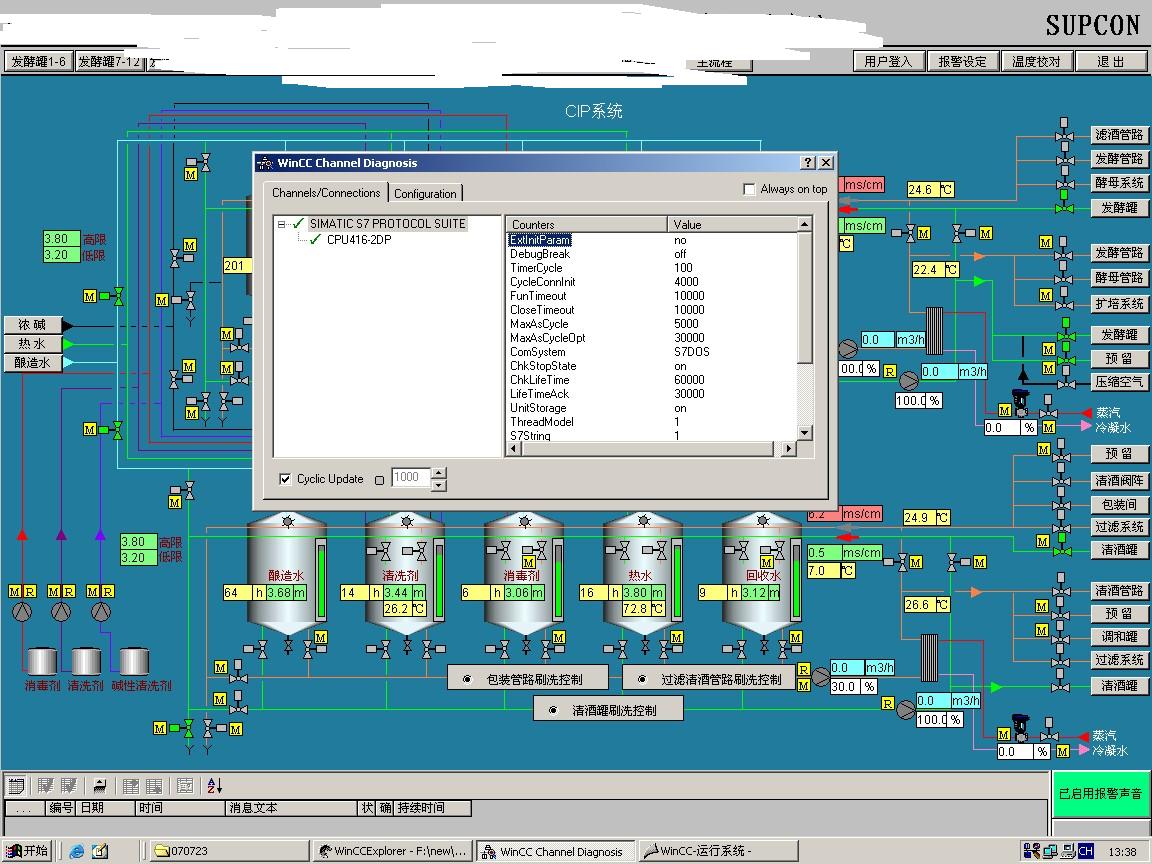Image resolution: width=1152 pixels, height=864 pixels.
Task: Click the pump beside lower 100.0 % readout
Action: 907,710
